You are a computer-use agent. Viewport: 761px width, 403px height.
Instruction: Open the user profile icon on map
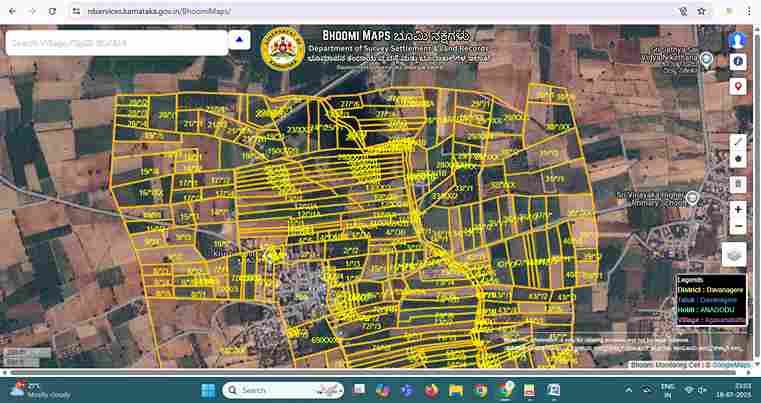(738, 40)
